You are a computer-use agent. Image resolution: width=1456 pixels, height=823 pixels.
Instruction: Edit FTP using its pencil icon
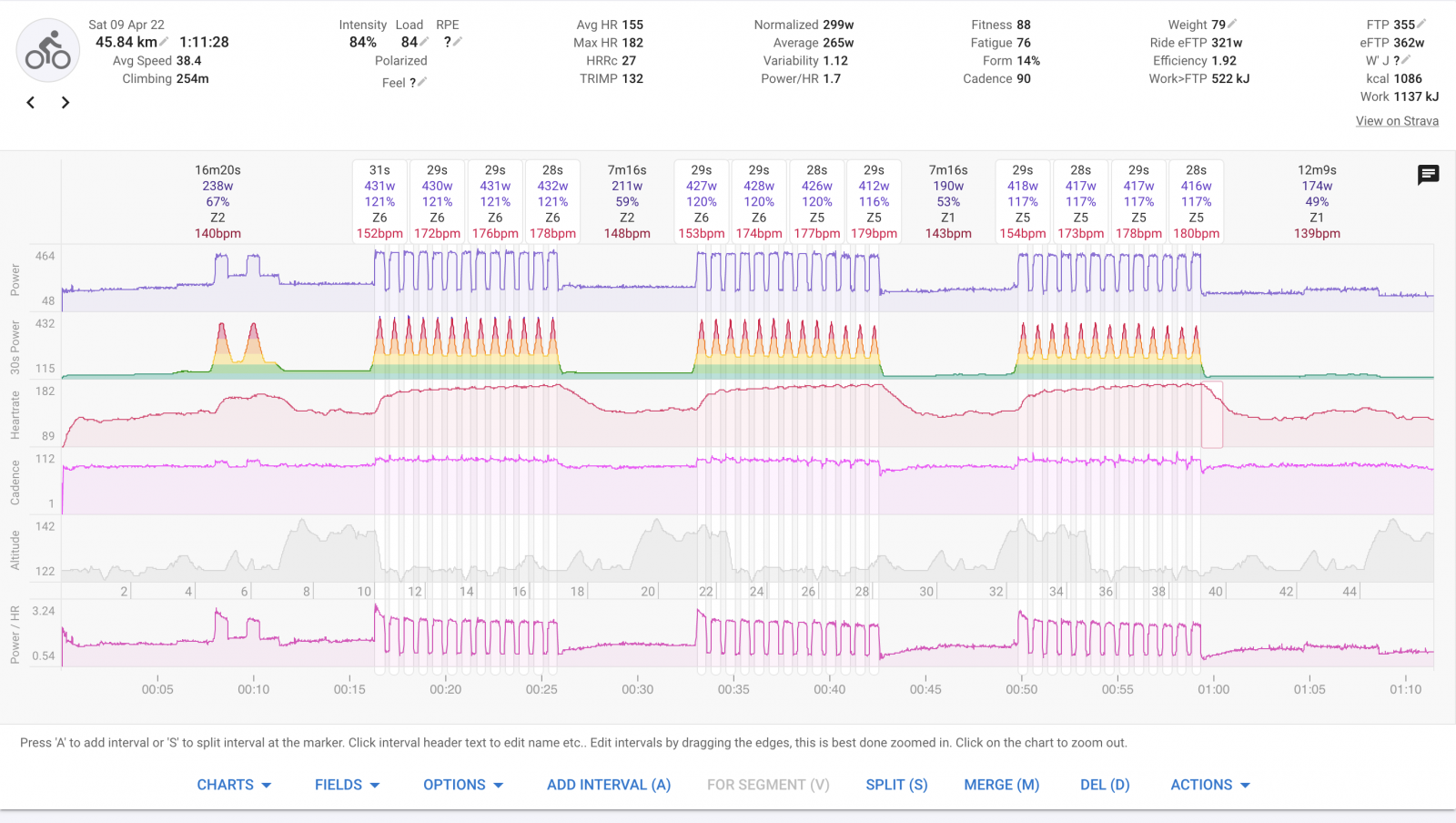(x=1421, y=25)
